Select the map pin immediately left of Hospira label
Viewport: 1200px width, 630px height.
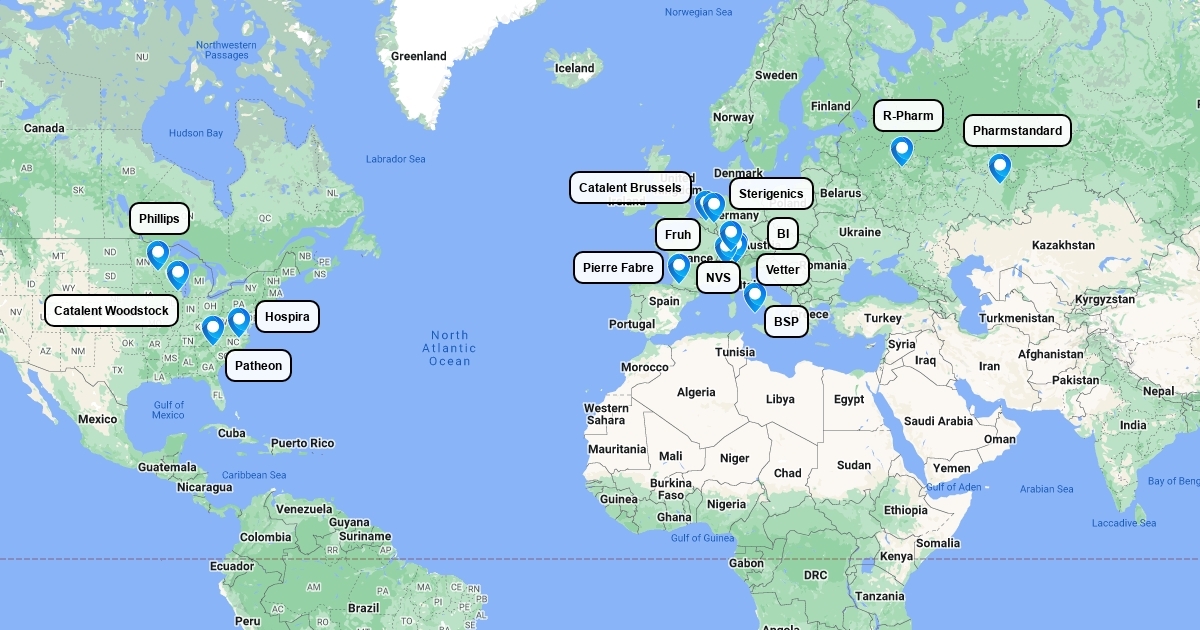point(238,321)
